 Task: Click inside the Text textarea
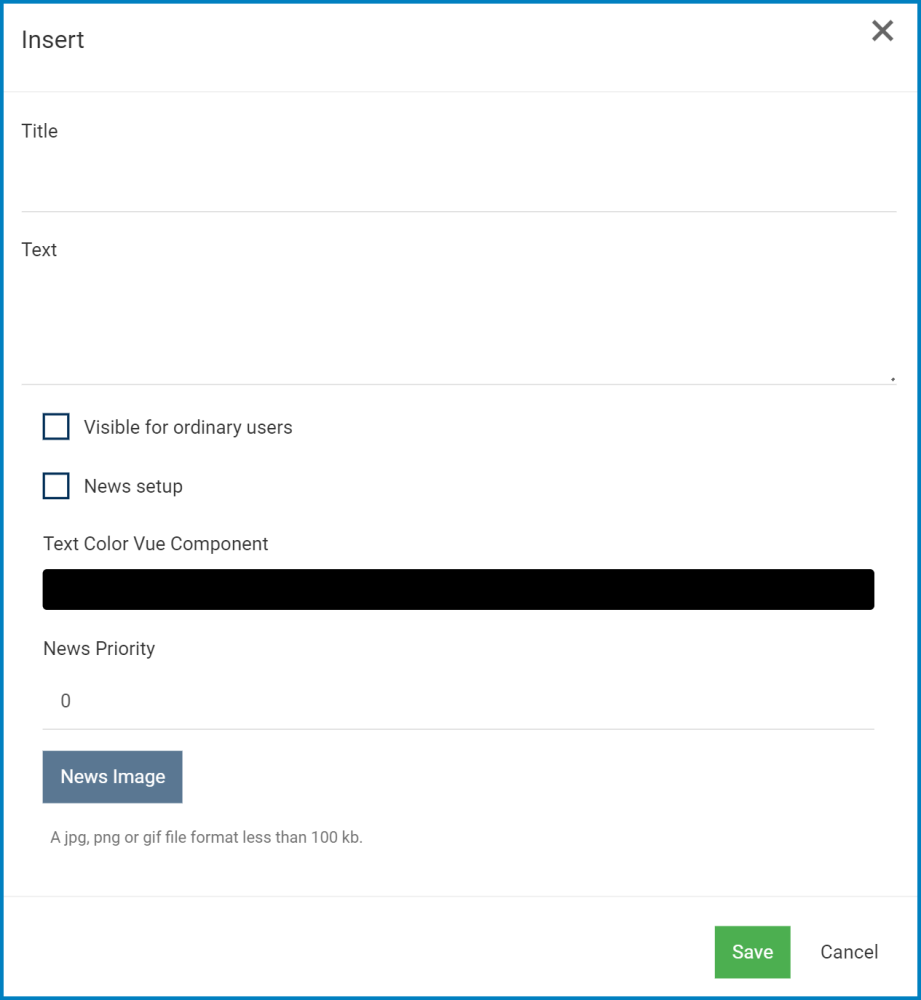click(x=458, y=320)
